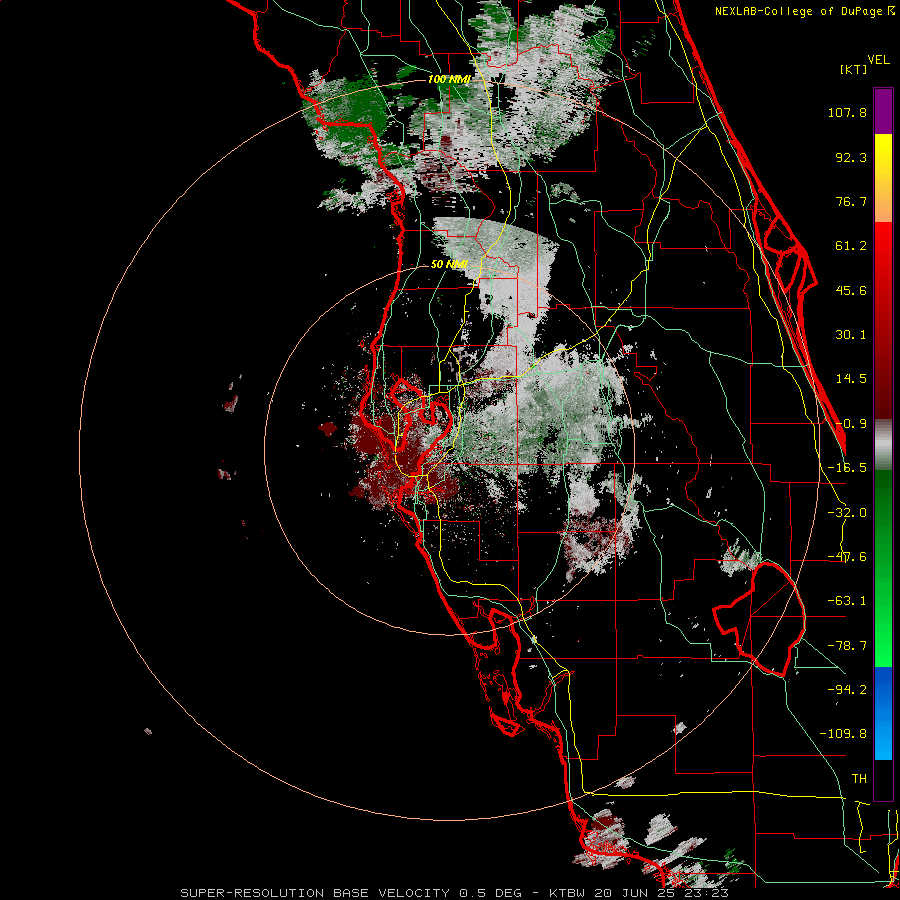Screen dimensions: 900x900
Task: Pick the blue segment of the velocity scale
Action: (x=883, y=713)
